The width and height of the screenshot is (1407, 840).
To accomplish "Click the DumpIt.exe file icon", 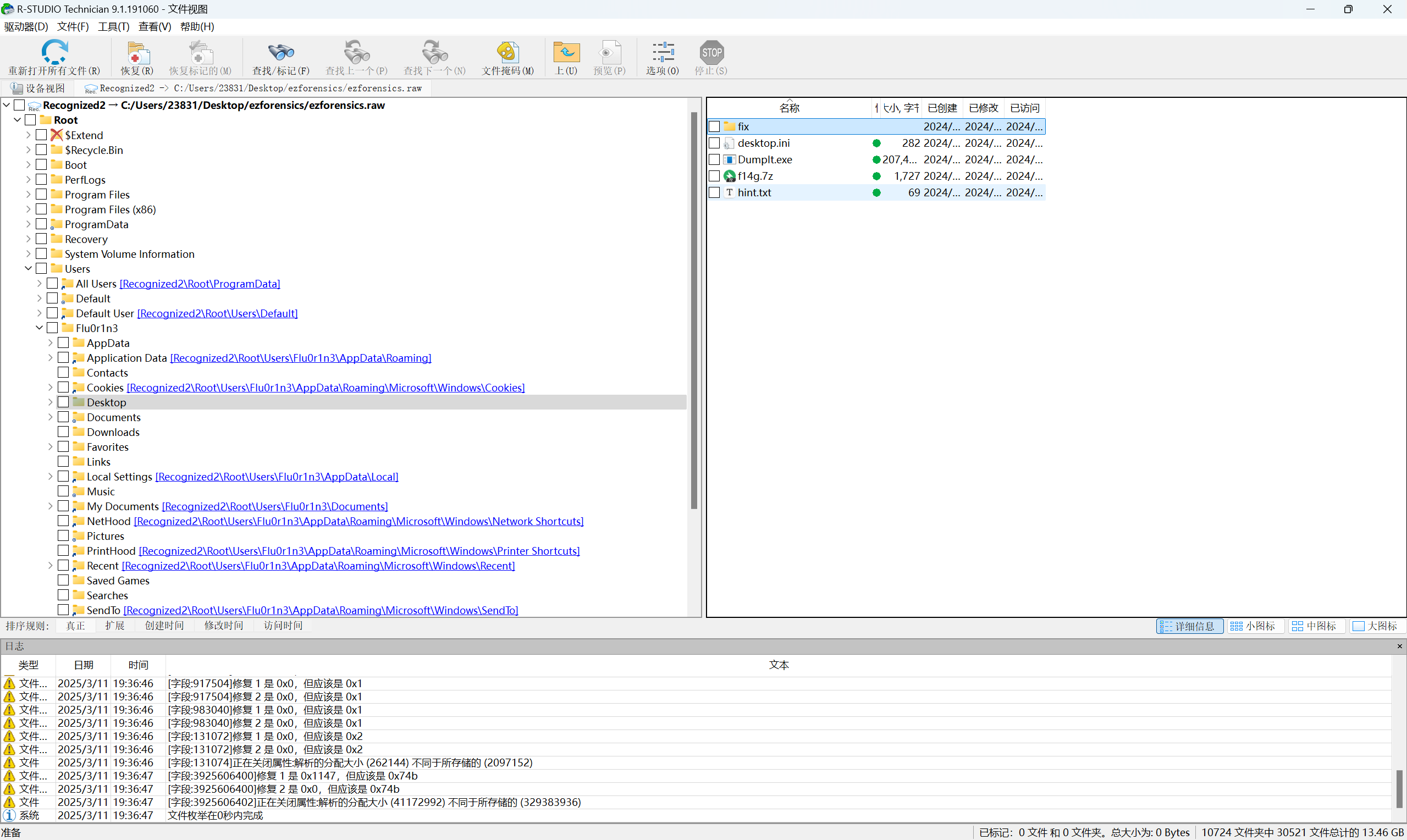I will click(x=730, y=159).
